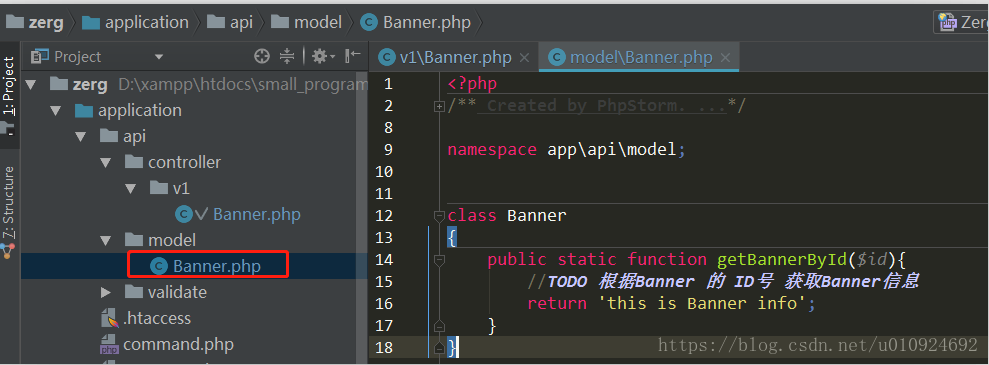The height and width of the screenshot is (365, 989).
Task: Close the model\Banner.php tab
Action: tap(725, 58)
